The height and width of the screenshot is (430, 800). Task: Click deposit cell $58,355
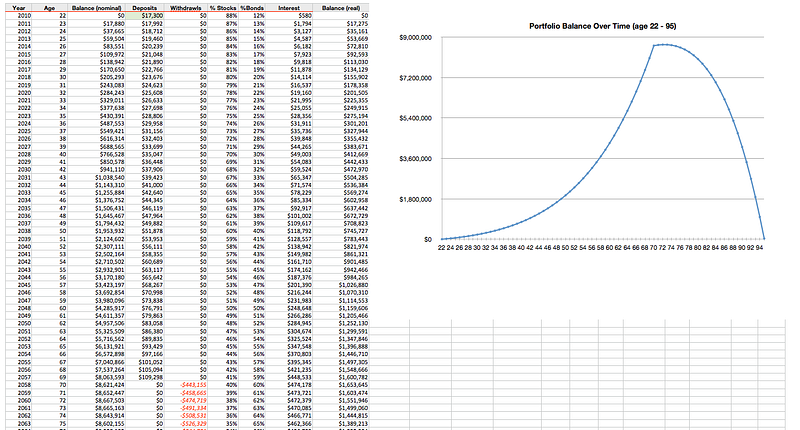coord(145,254)
